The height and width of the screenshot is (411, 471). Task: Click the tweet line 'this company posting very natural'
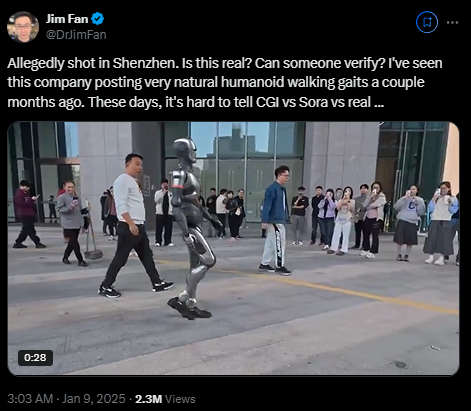[112, 82]
